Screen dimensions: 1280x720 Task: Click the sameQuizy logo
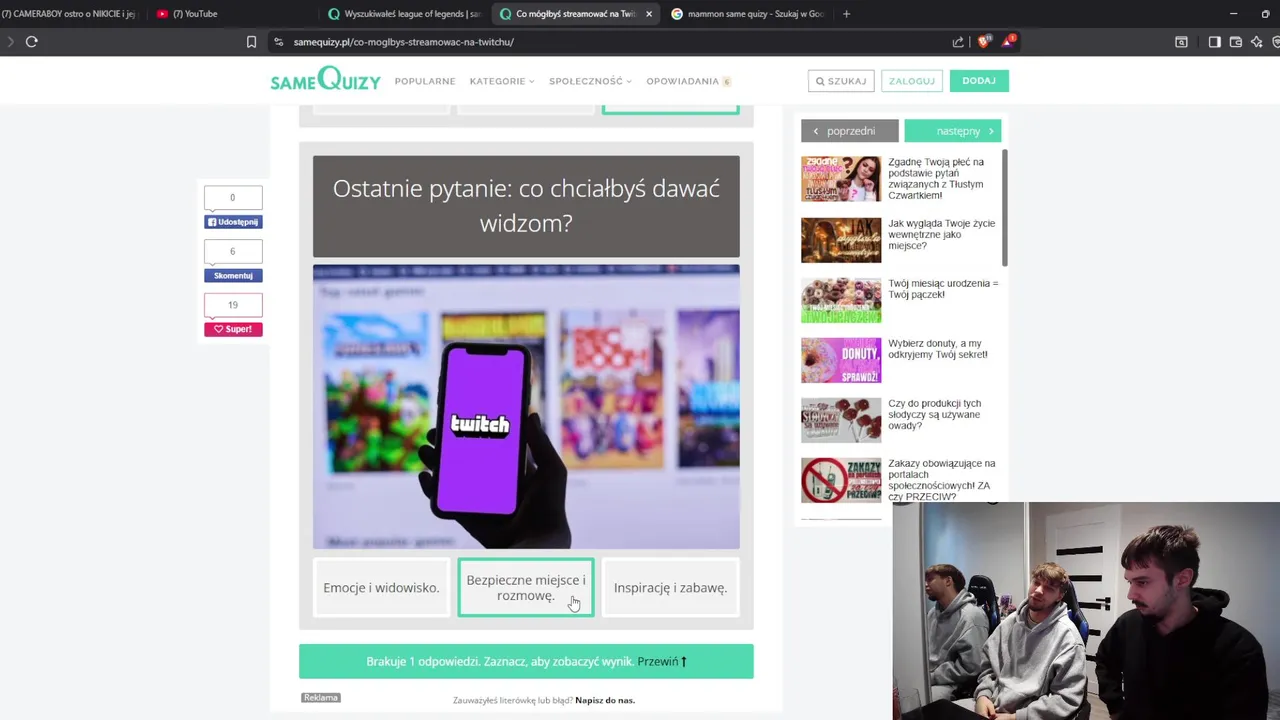(x=325, y=80)
